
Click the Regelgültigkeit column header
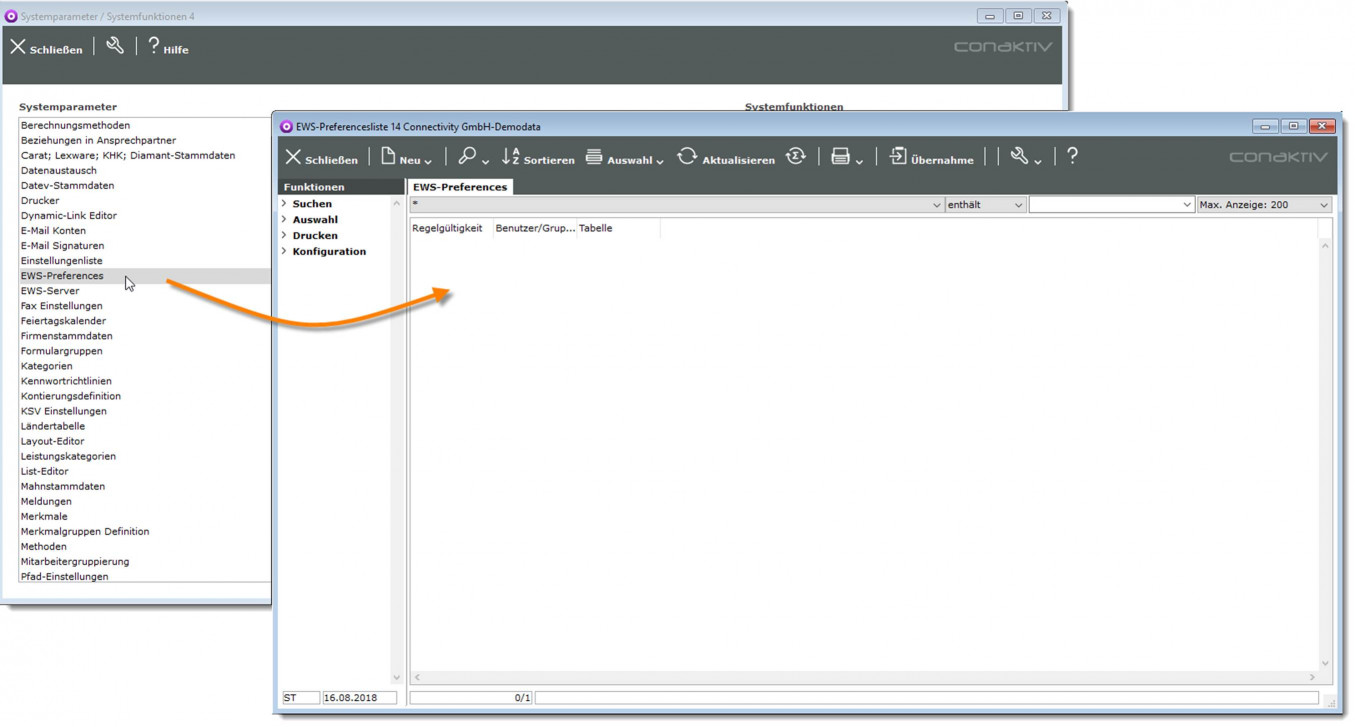447,229
